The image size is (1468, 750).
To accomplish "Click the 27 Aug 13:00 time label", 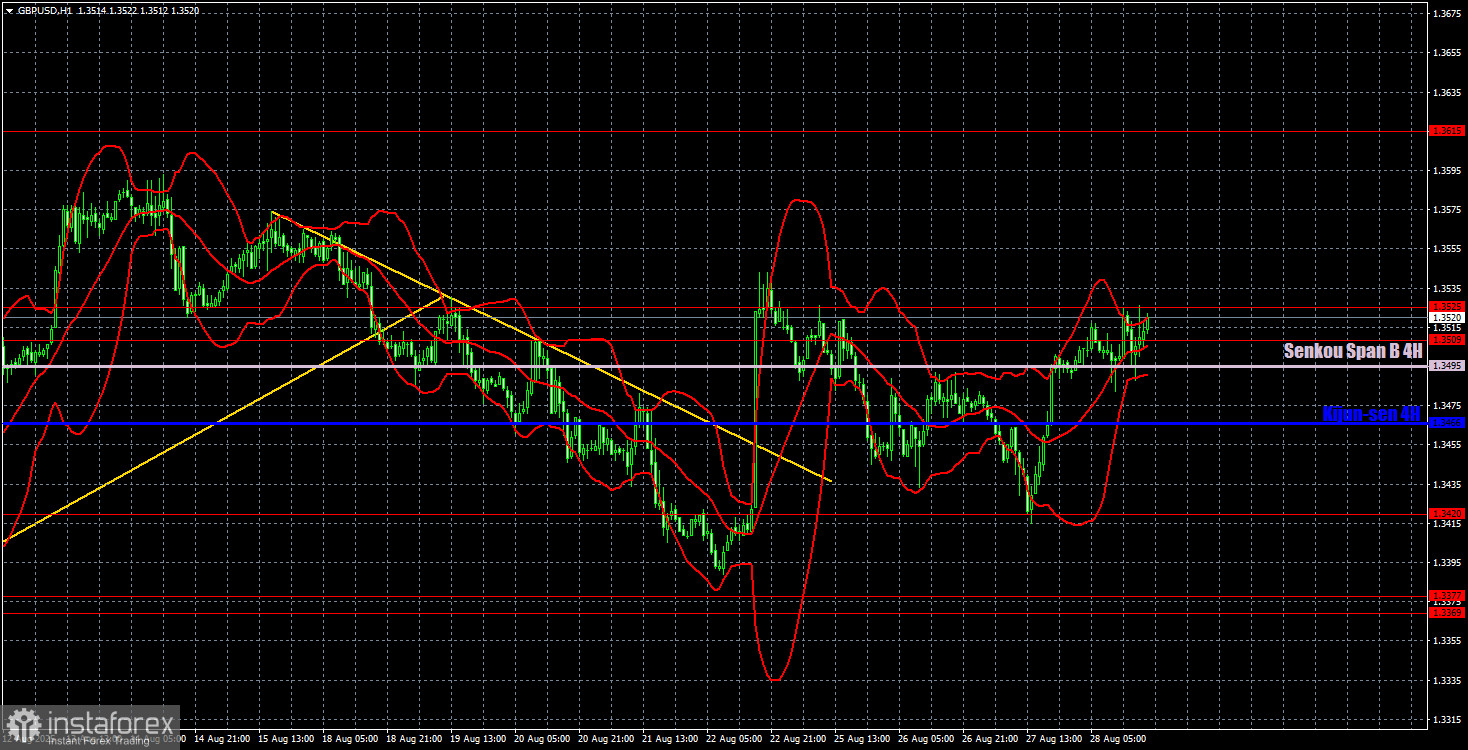I will tap(1054, 739).
